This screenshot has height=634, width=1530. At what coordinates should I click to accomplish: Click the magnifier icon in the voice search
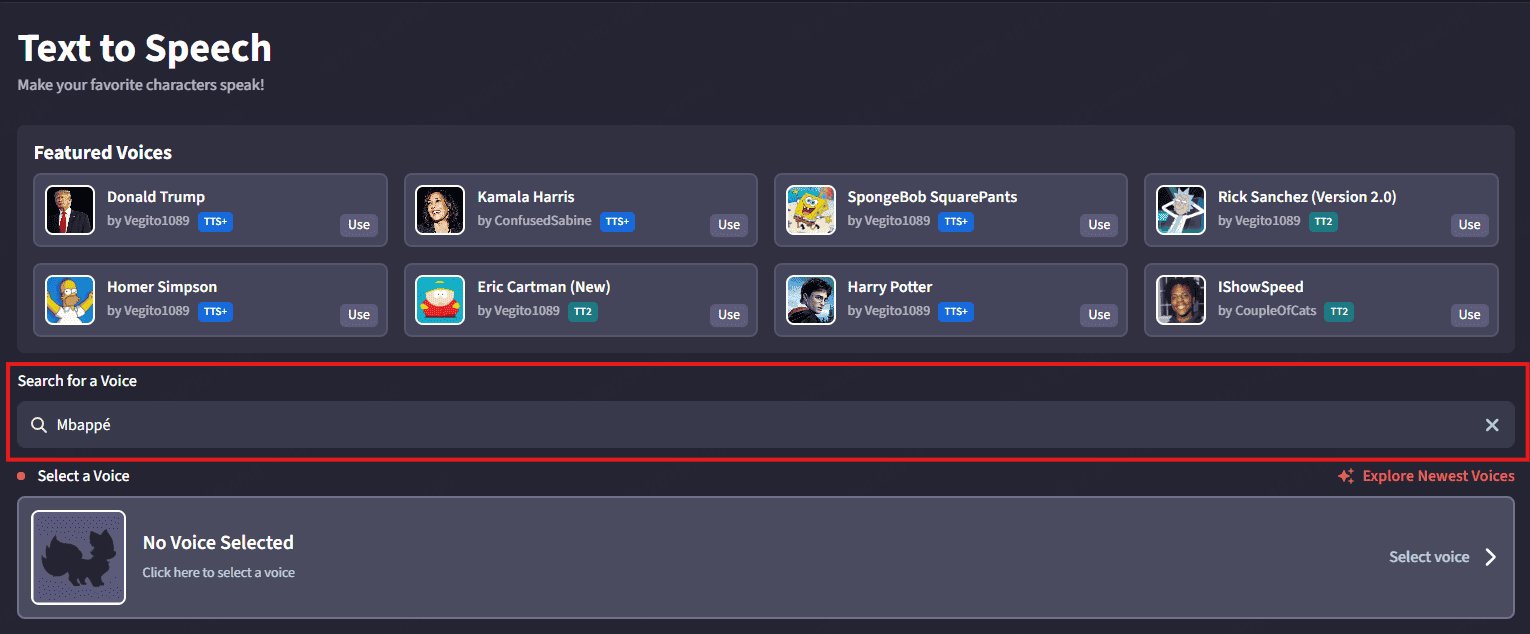point(39,425)
